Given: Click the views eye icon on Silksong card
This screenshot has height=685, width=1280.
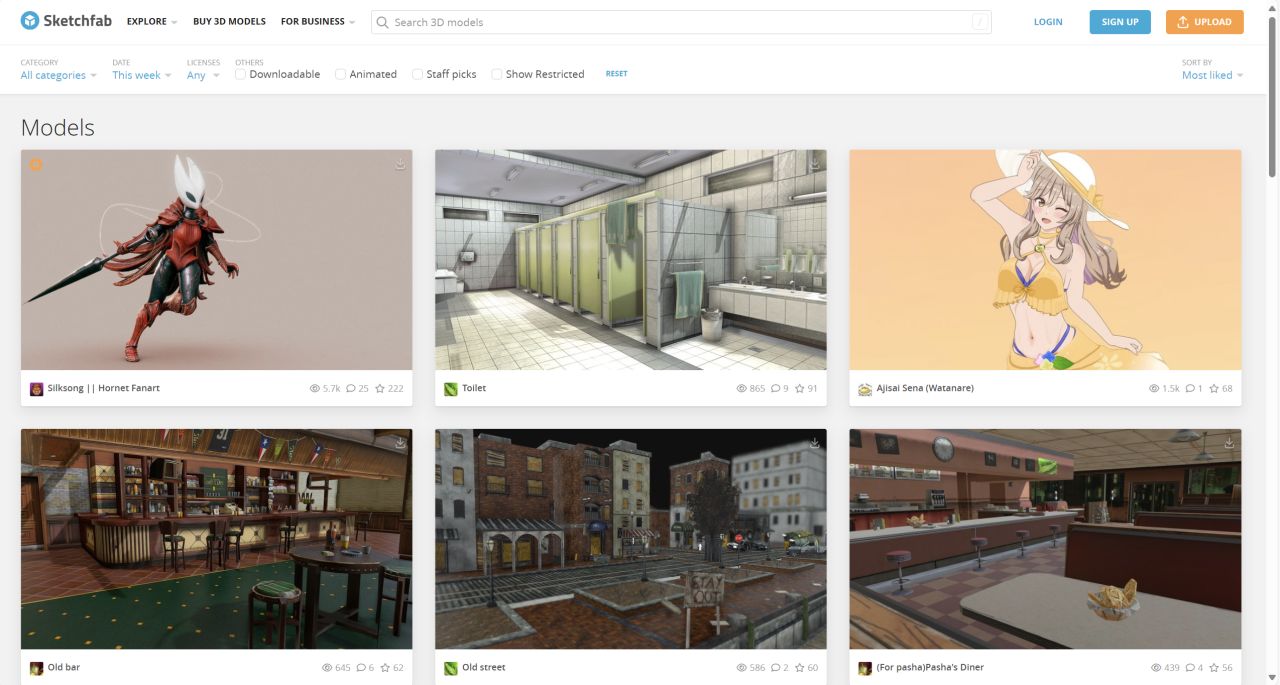Looking at the screenshot, I should 315,389.
